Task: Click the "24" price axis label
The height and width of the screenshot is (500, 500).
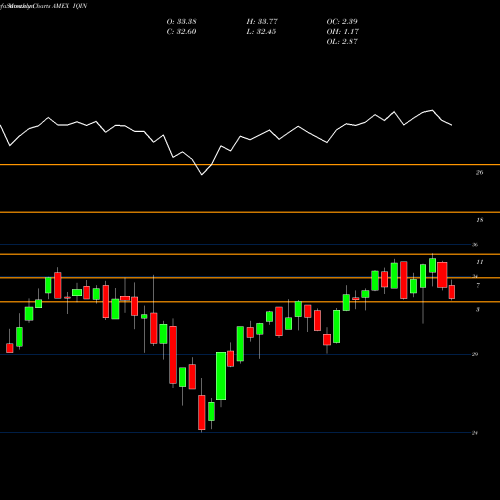Action: tap(475, 433)
